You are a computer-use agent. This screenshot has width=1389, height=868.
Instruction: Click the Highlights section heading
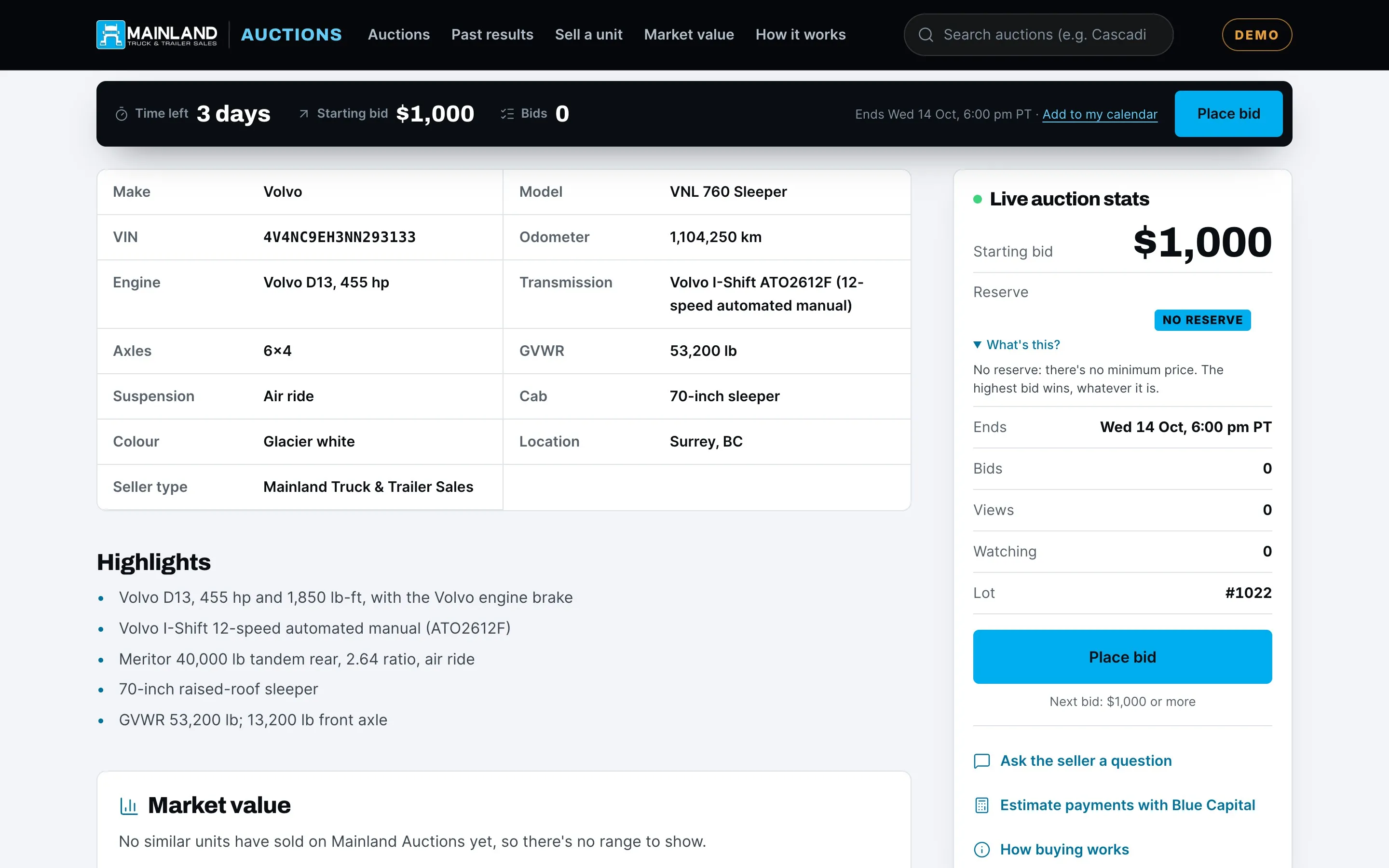(x=154, y=562)
